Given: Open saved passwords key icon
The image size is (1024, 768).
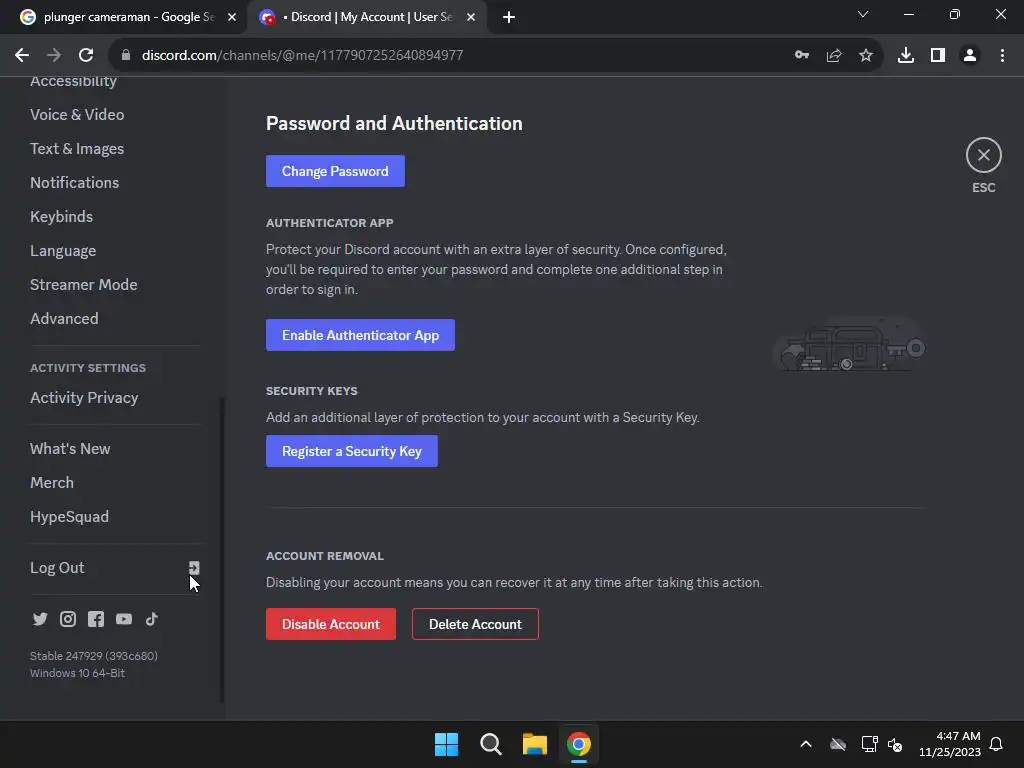Looking at the screenshot, I should [802, 56].
